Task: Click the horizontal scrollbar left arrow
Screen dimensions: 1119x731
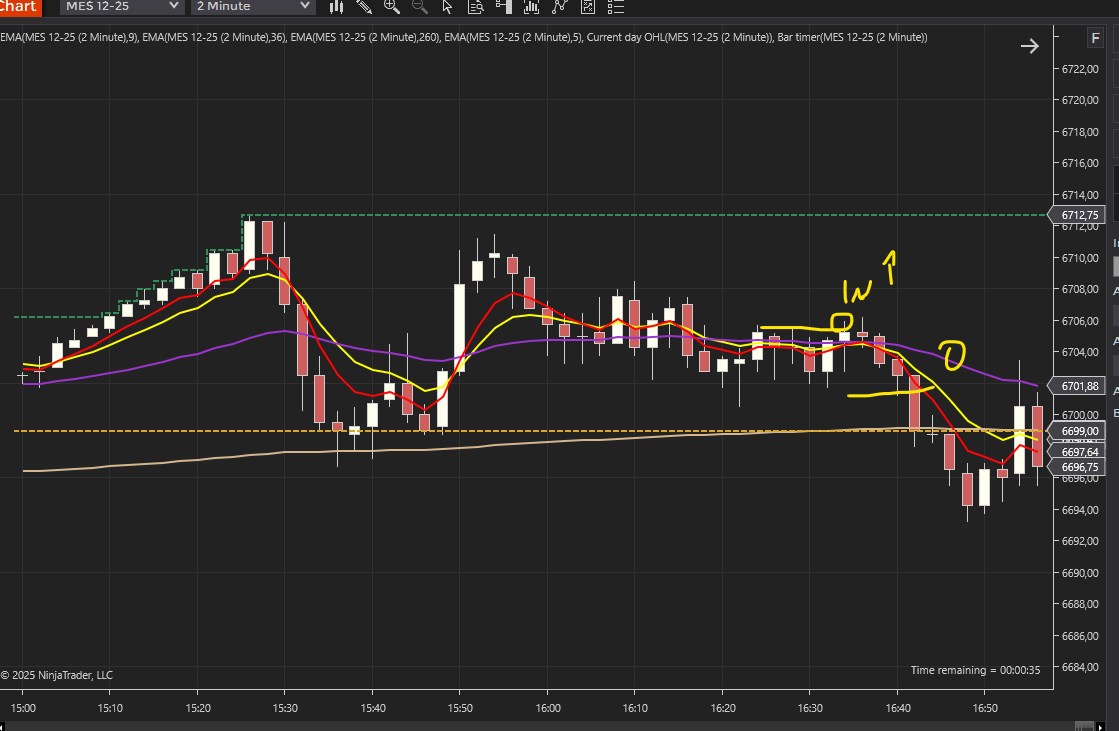Action: coord(2,727)
